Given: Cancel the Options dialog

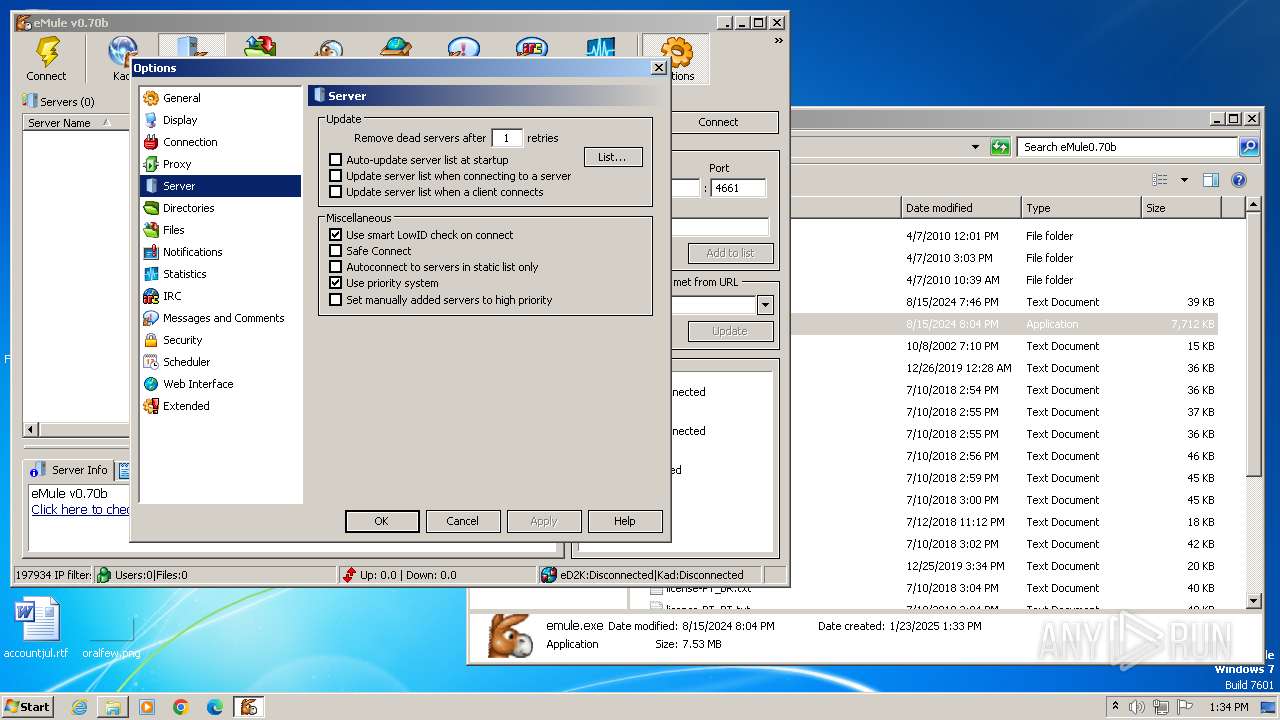Looking at the screenshot, I should [x=463, y=521].
